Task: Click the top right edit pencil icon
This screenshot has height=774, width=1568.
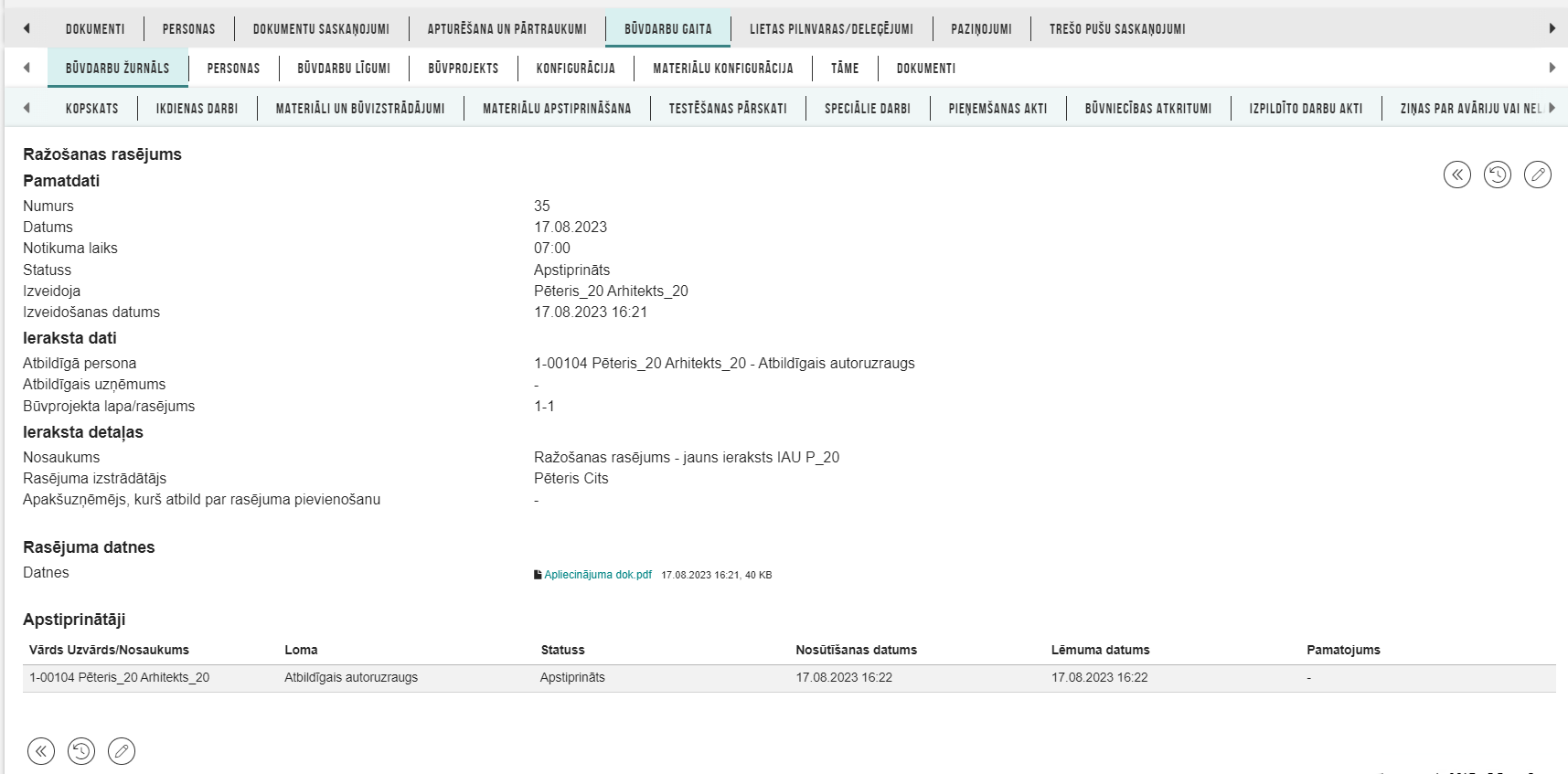Action: point(1538,175)
